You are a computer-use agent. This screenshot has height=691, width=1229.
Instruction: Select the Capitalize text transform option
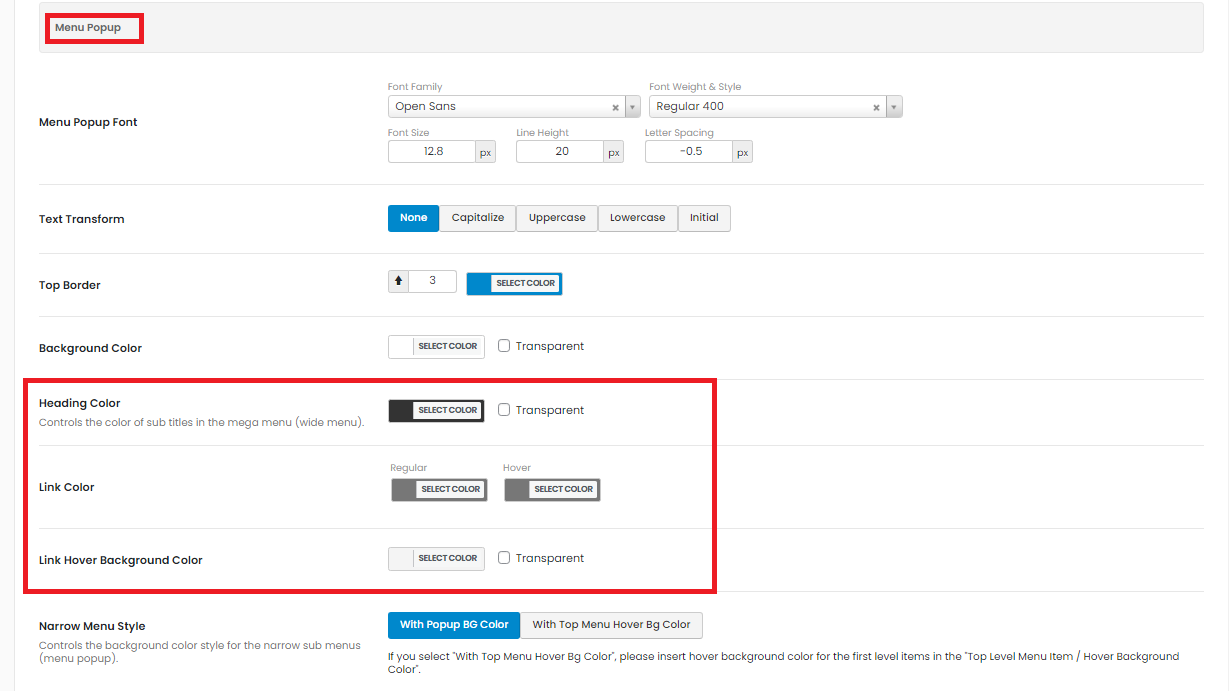(478, 218)
